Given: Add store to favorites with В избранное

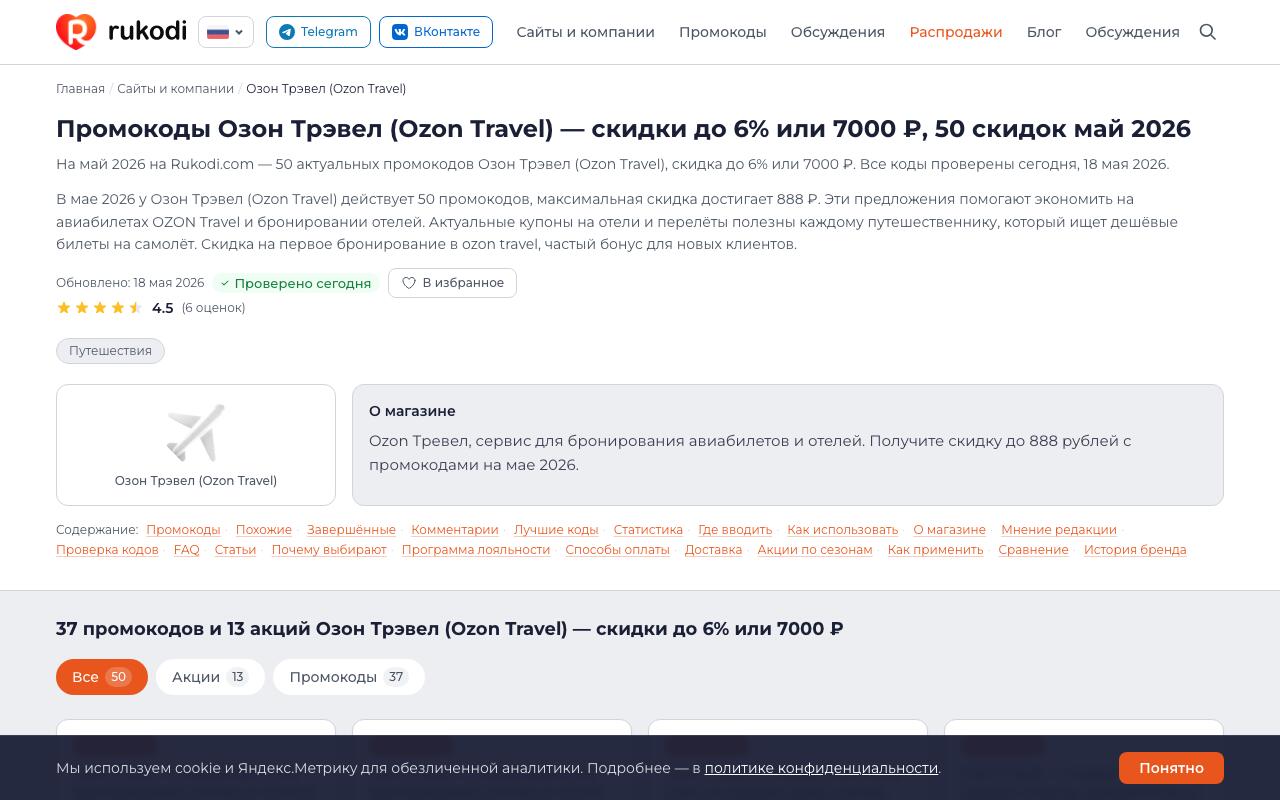Looking at the screenshot, I should pos(452,283).
